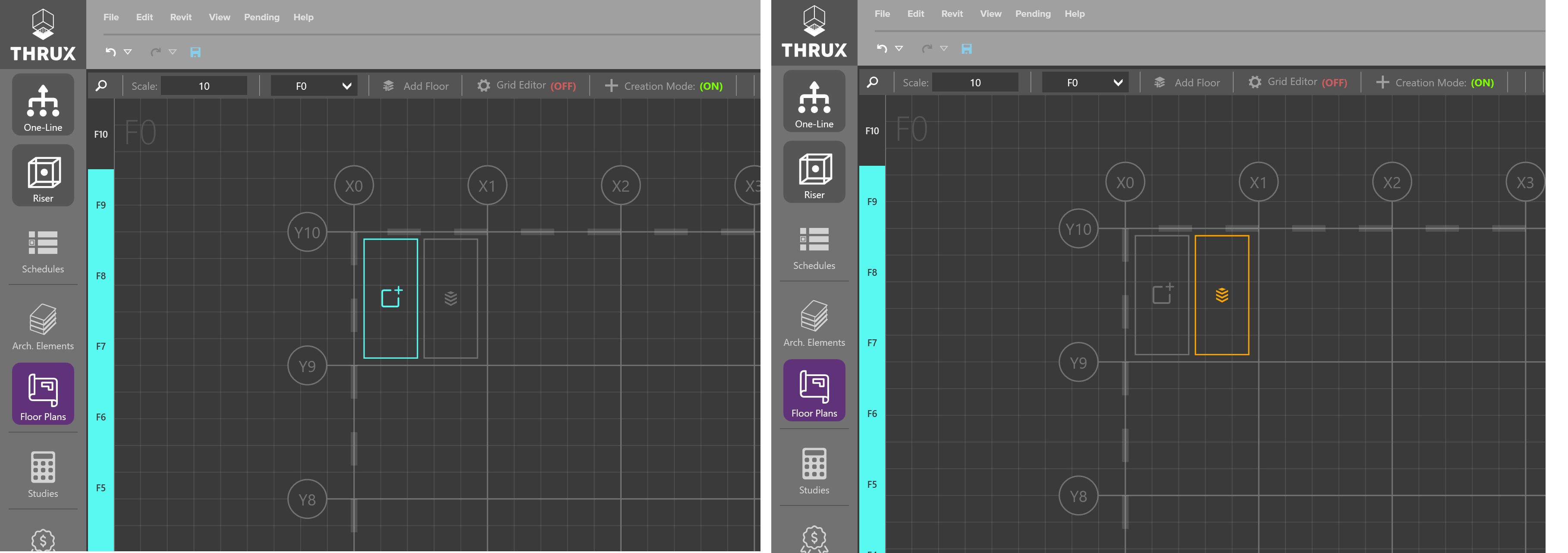The height and width of the screenshot is (553, 1568).
Task: Click magnifier search icon in left window
Action: [102, 86]
